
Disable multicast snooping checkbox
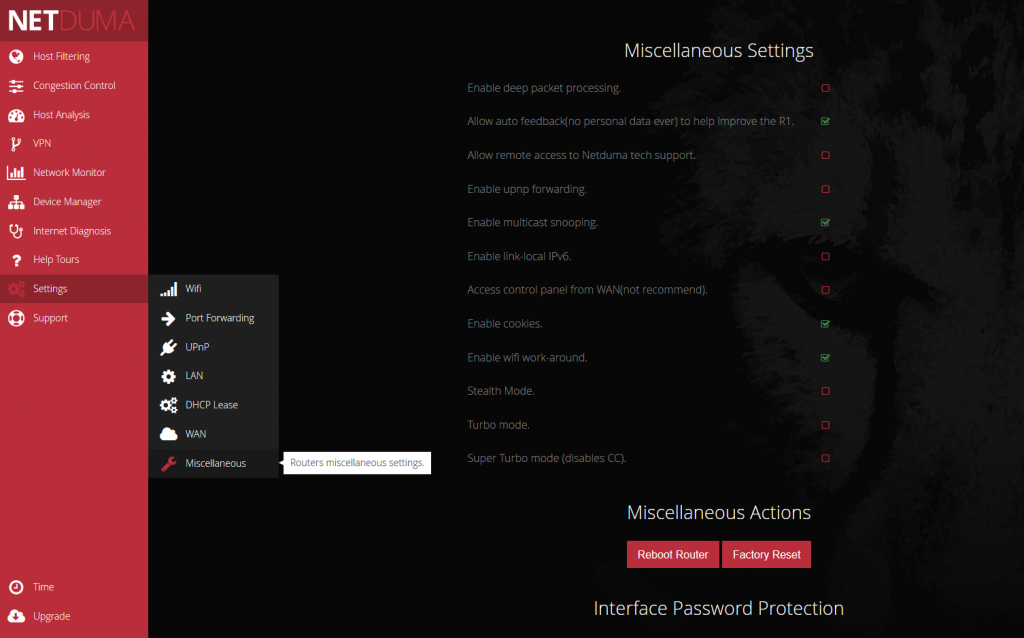[825, 223]
